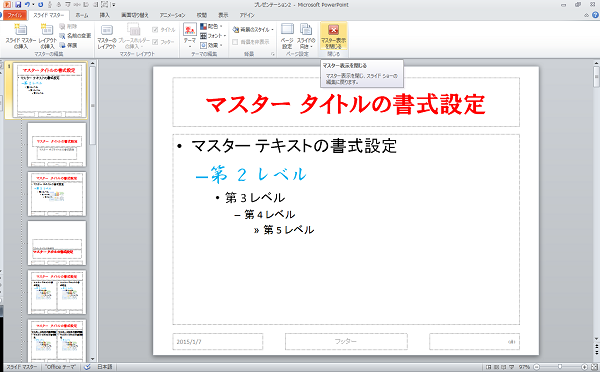Viewport: 600px width, 372px height.
Task: Click the Undo arrow icon
Action: point(27,5)
